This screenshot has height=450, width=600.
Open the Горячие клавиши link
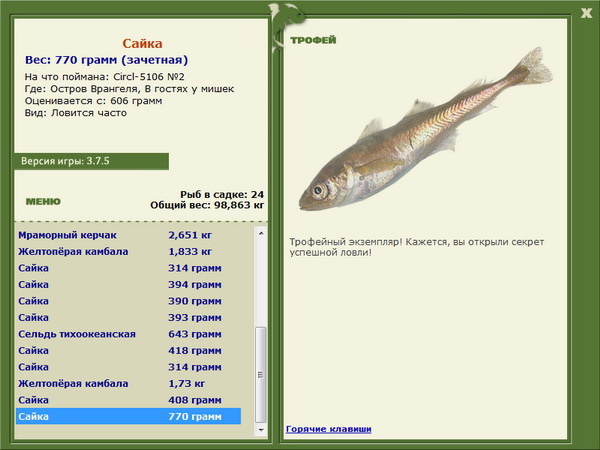(328, 429)
